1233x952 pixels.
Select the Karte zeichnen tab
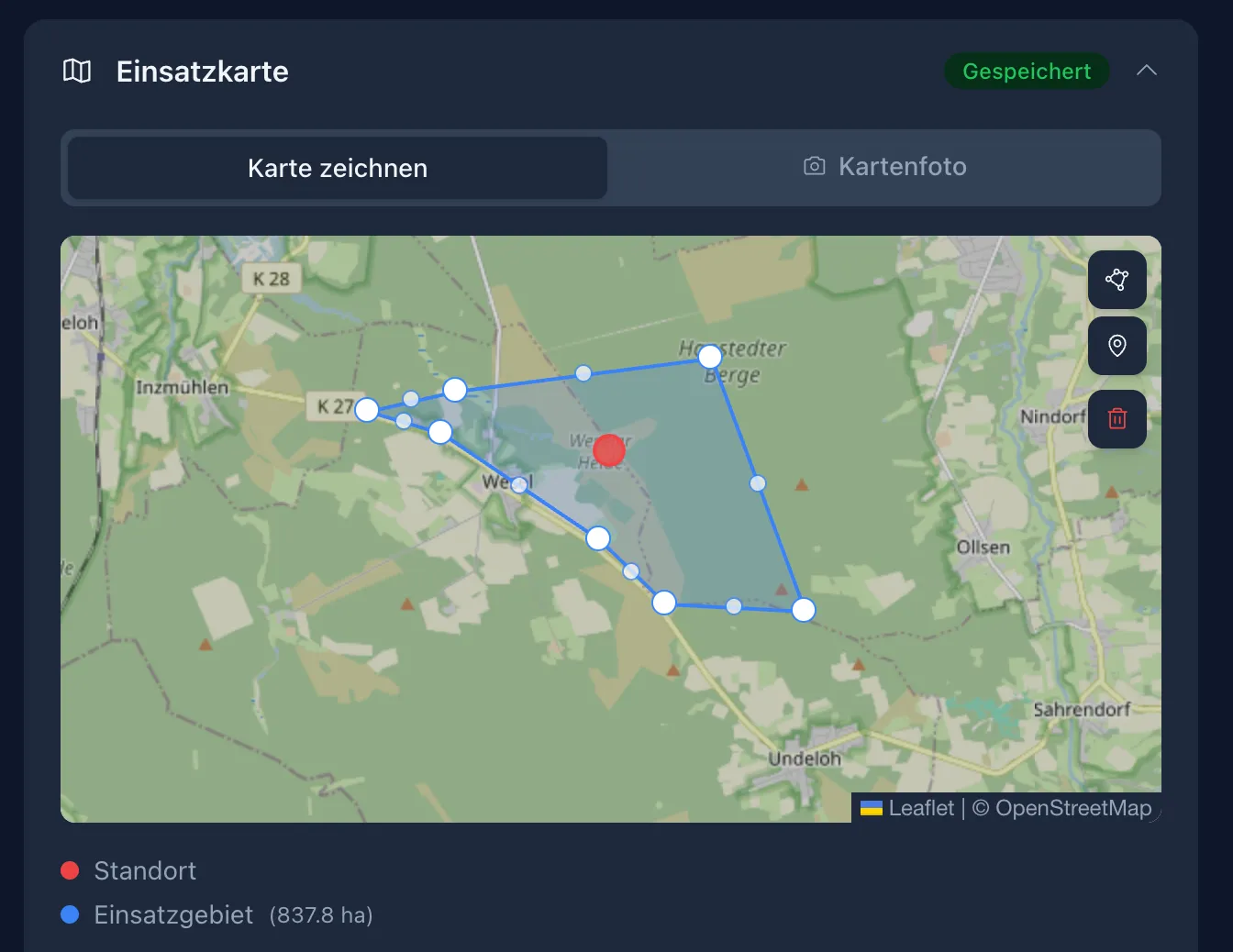(336, 168)
